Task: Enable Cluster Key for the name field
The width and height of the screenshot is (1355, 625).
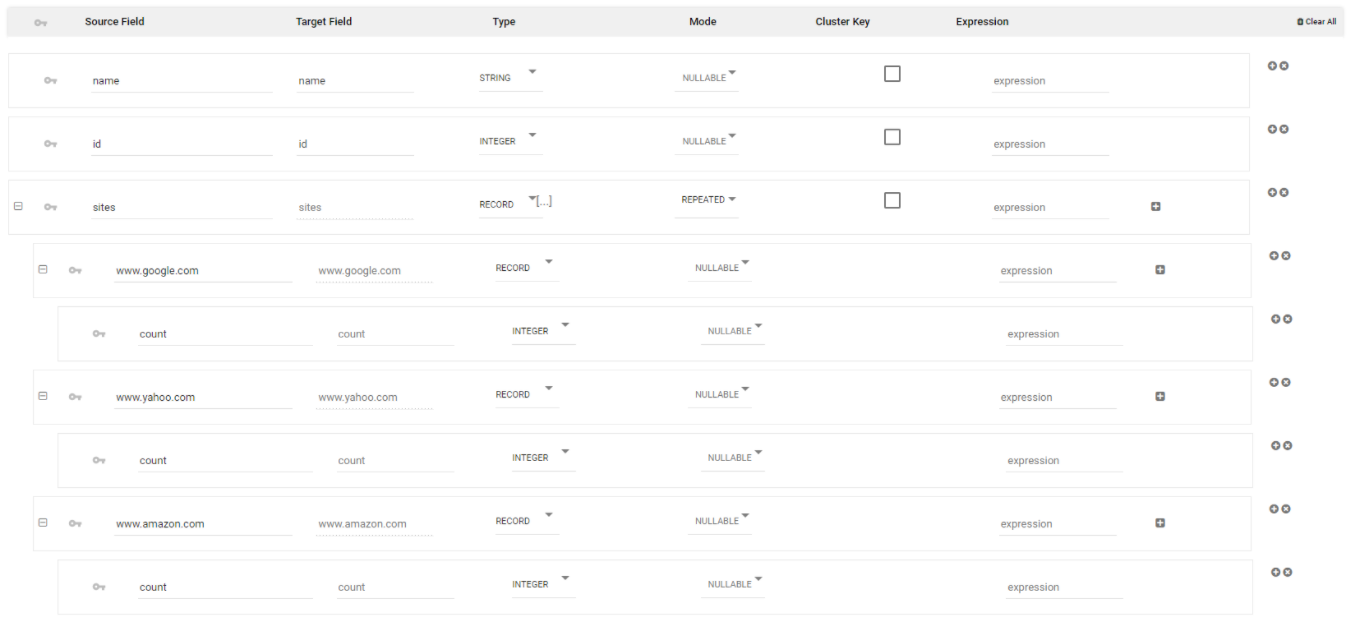Action: tap(892, 74)
